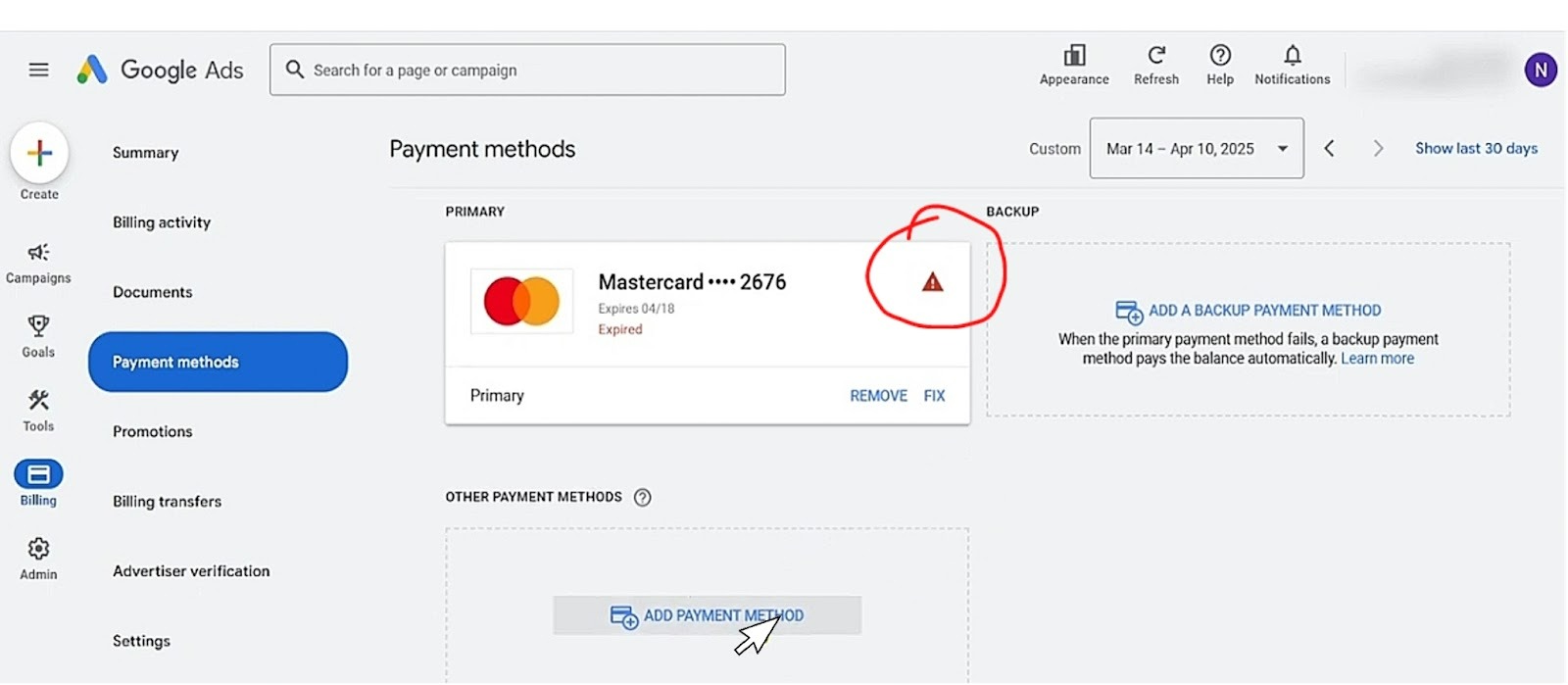Go to previous date range arrow
The width and height of the screenshot is (1568, 685).
[1330, 149]
